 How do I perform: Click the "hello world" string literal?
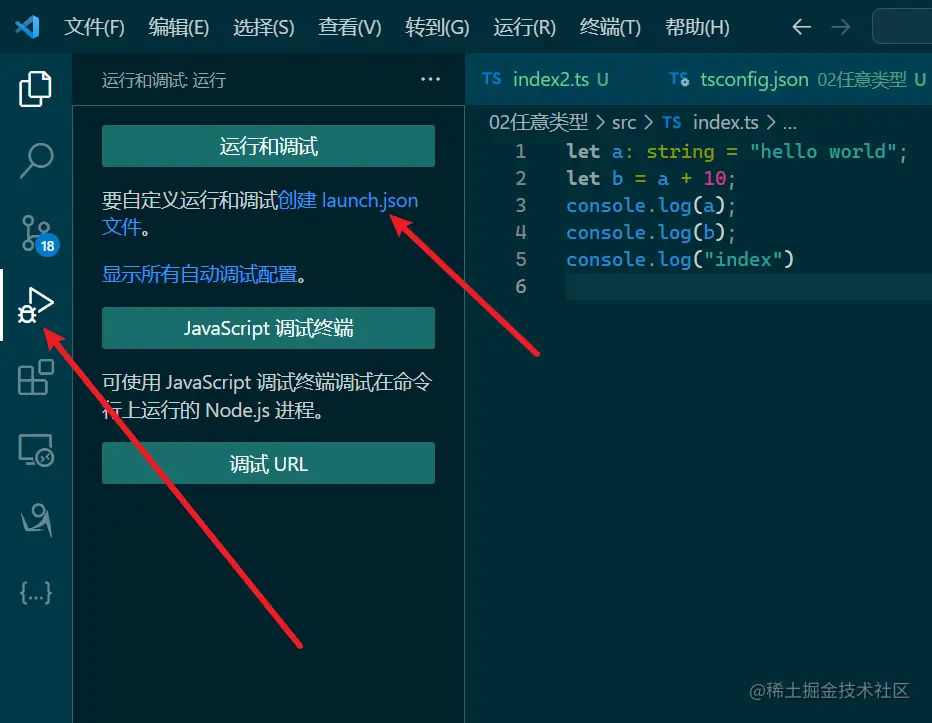[823, 151]
